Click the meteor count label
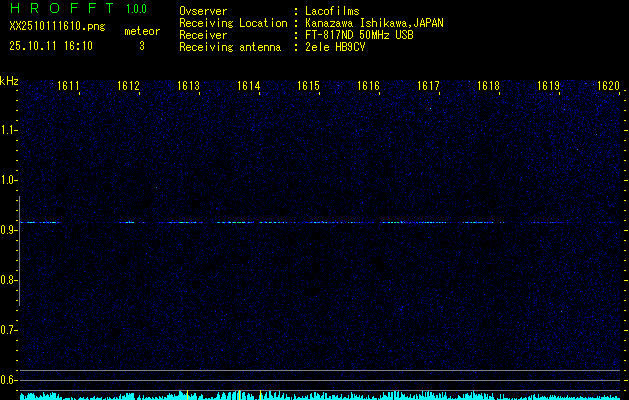The height and width of the screenshot is (400, 629). pos(141,31)
